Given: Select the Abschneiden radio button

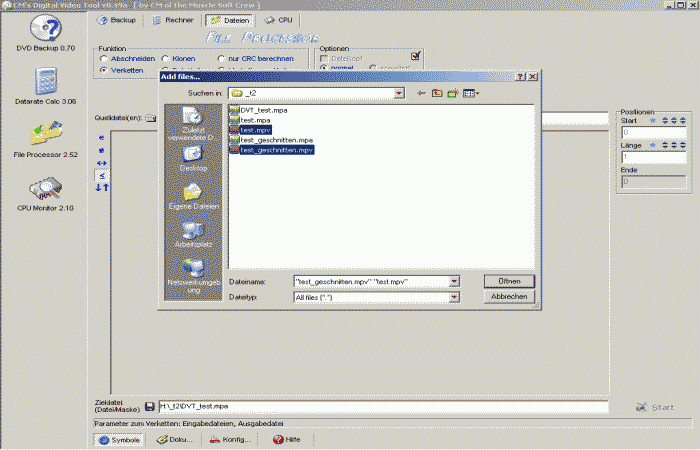Looking at the screenshot, I should click(103, 59).
